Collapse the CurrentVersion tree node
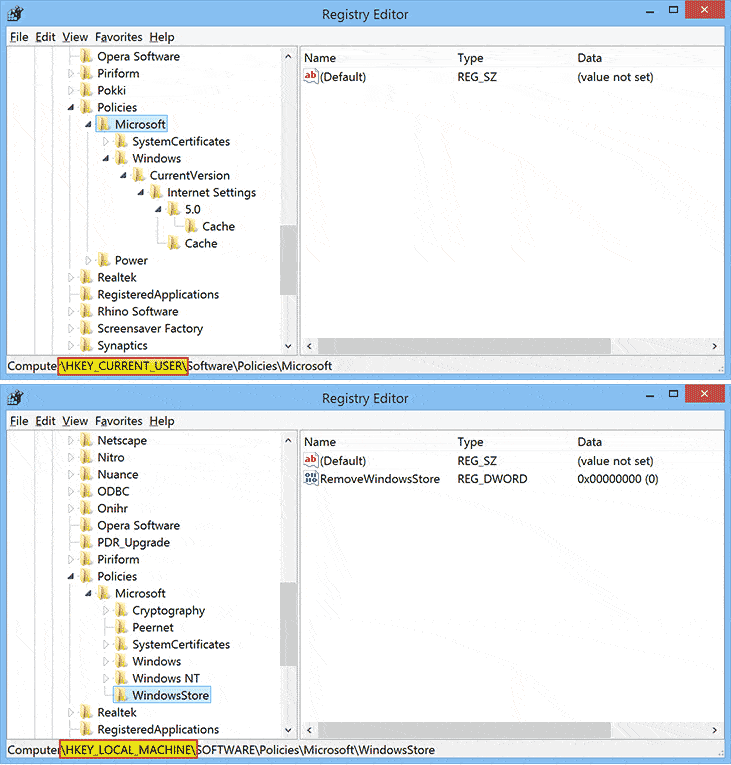This screenshot has height=765, width=731. tap(124, 176)
